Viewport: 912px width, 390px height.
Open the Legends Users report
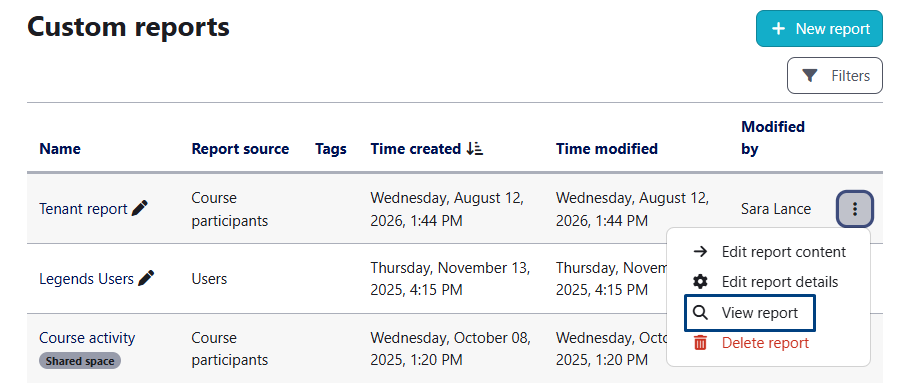click(87, 278)
